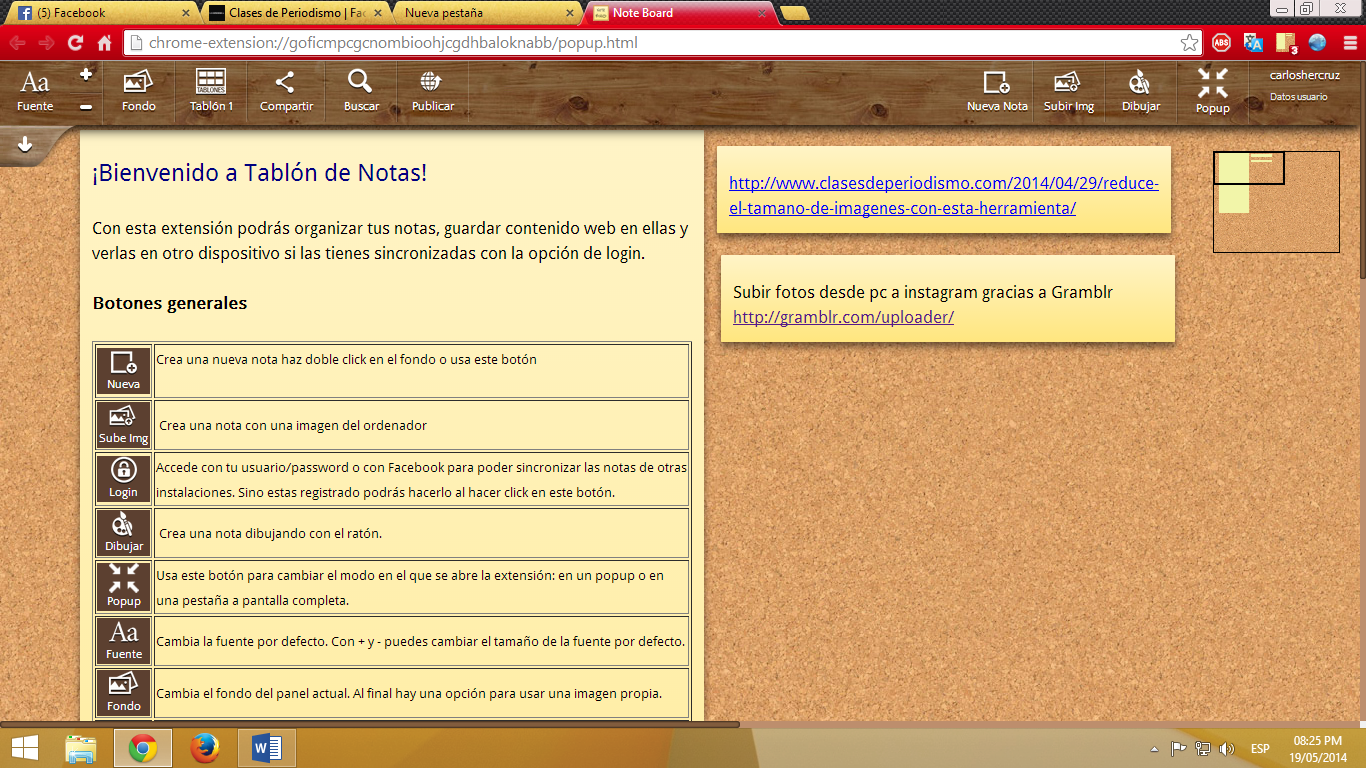Click the board minimap thumbnail
The height and width of the screenshot is (768, 1366).
(x=1275, y=201)
